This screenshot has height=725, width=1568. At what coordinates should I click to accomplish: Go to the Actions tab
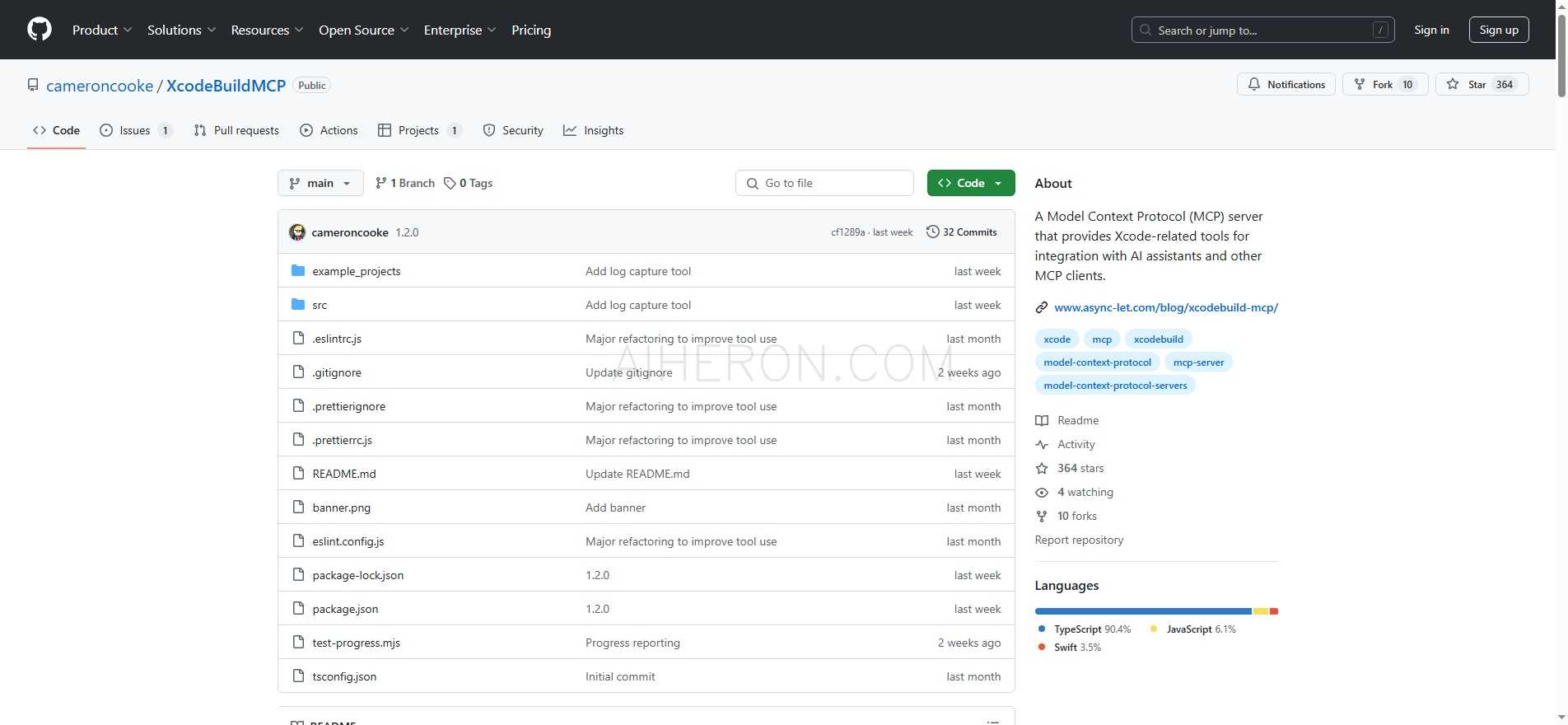tap(329, 130)
